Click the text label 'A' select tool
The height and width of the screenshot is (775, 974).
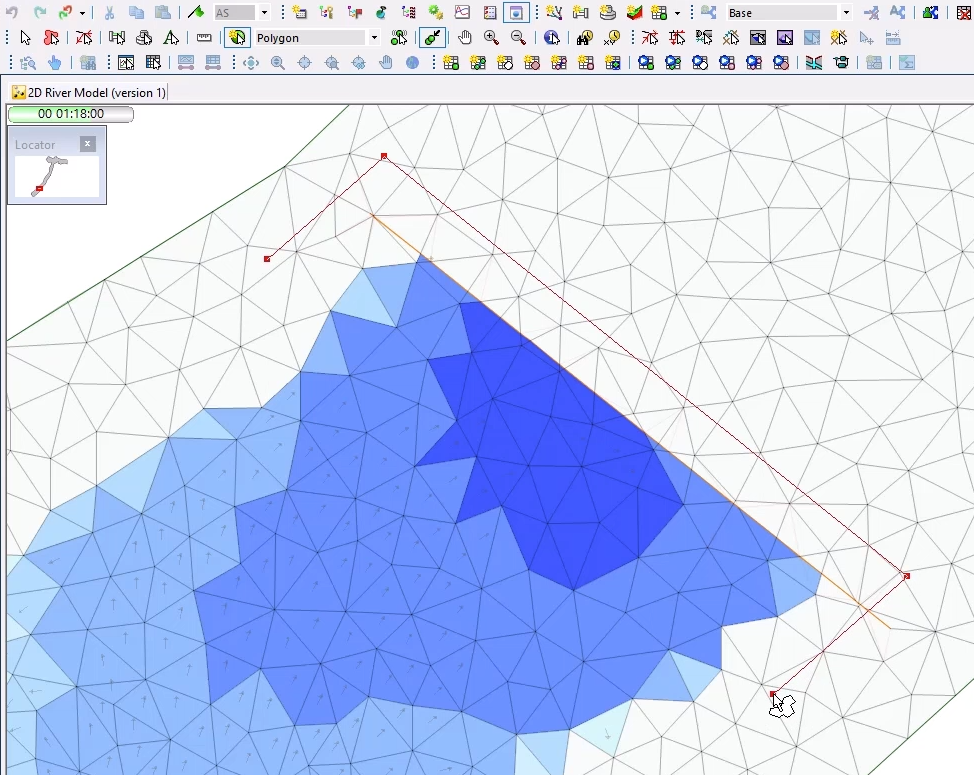click(x=171, y=38)
